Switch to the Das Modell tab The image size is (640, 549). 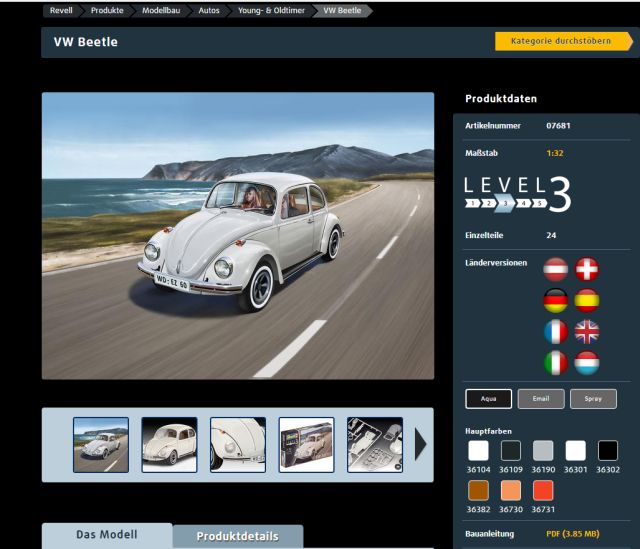coord(107,535)
